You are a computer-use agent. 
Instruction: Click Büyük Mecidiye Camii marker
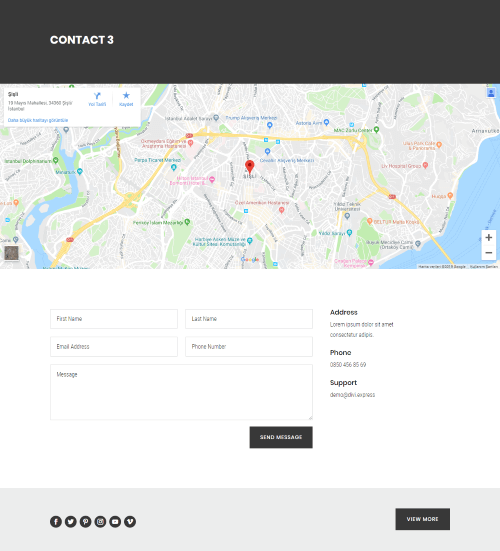(418, 243)
